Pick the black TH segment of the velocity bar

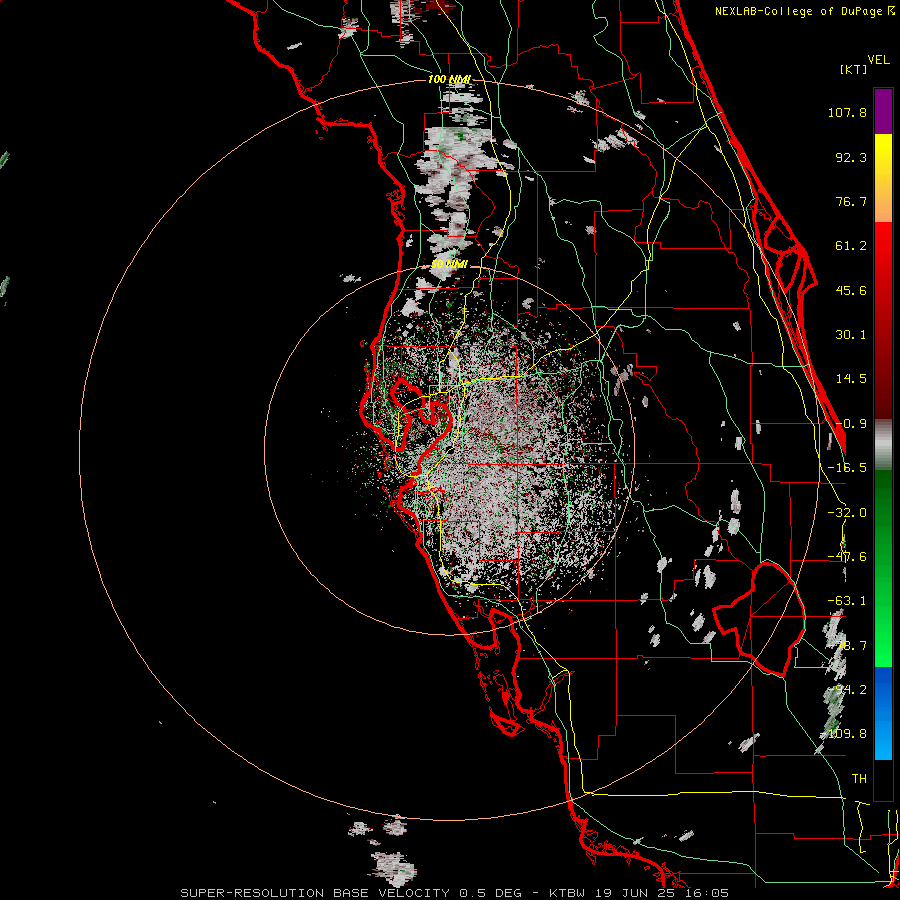pos(883,779)
